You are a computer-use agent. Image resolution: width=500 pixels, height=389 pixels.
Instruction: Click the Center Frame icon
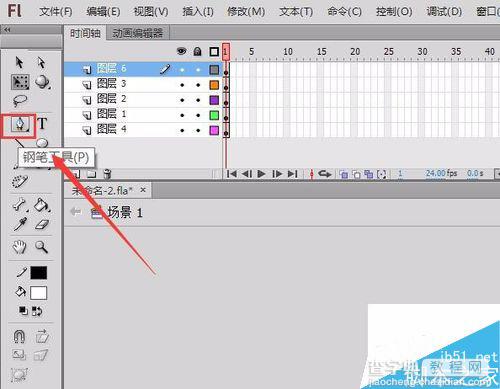pyautogui.click(x=311, y=174)
